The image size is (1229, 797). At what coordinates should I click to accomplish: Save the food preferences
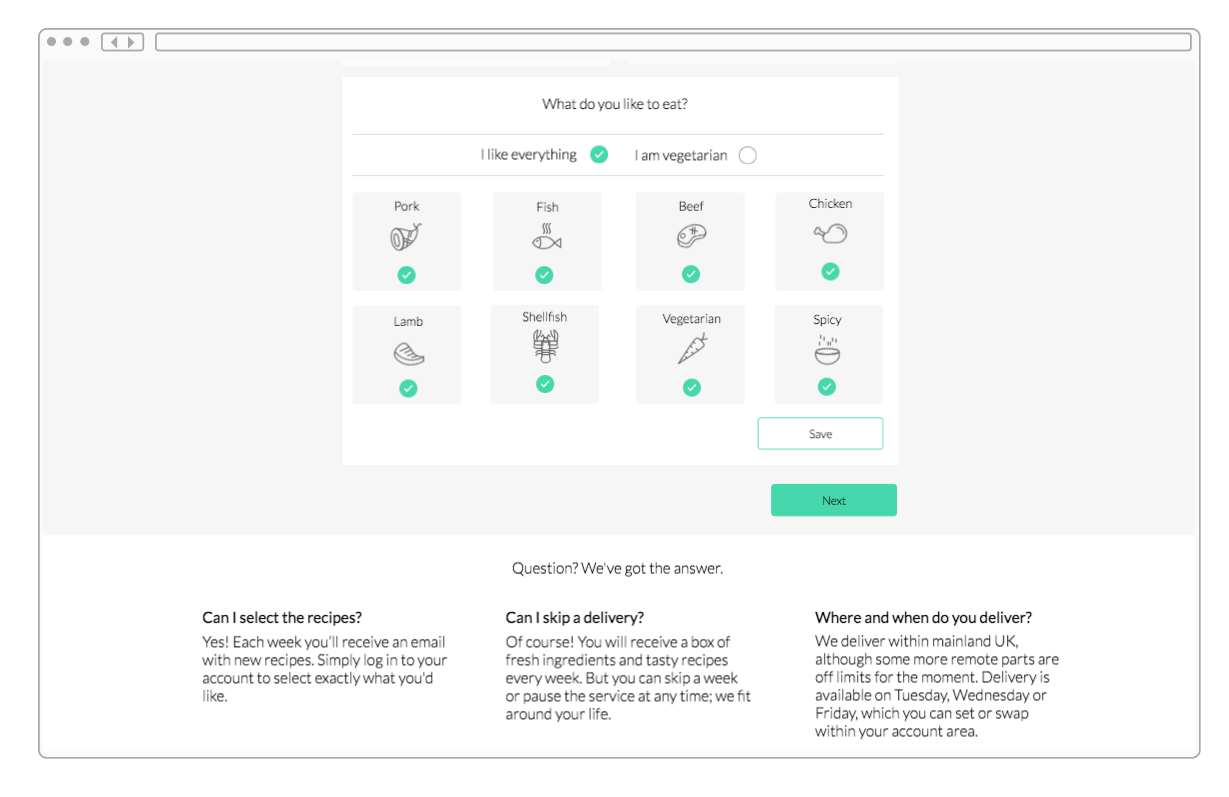point(820,434)
